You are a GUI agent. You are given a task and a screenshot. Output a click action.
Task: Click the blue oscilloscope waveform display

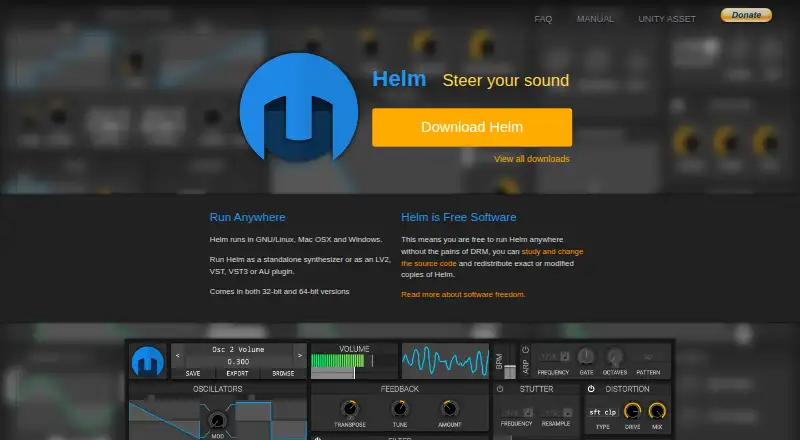pos(445,360)
